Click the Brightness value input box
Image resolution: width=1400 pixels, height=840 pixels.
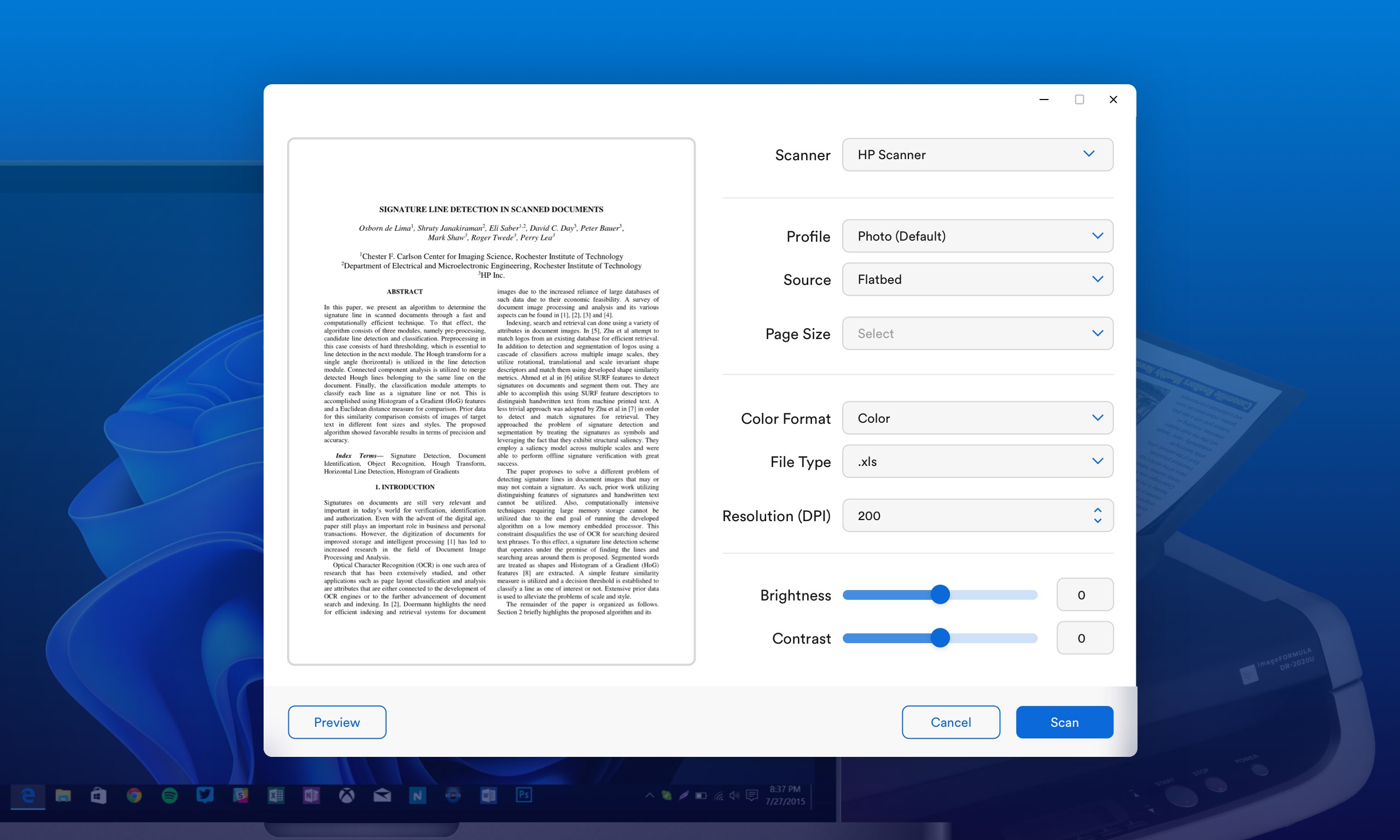(x=1084, y=595)
